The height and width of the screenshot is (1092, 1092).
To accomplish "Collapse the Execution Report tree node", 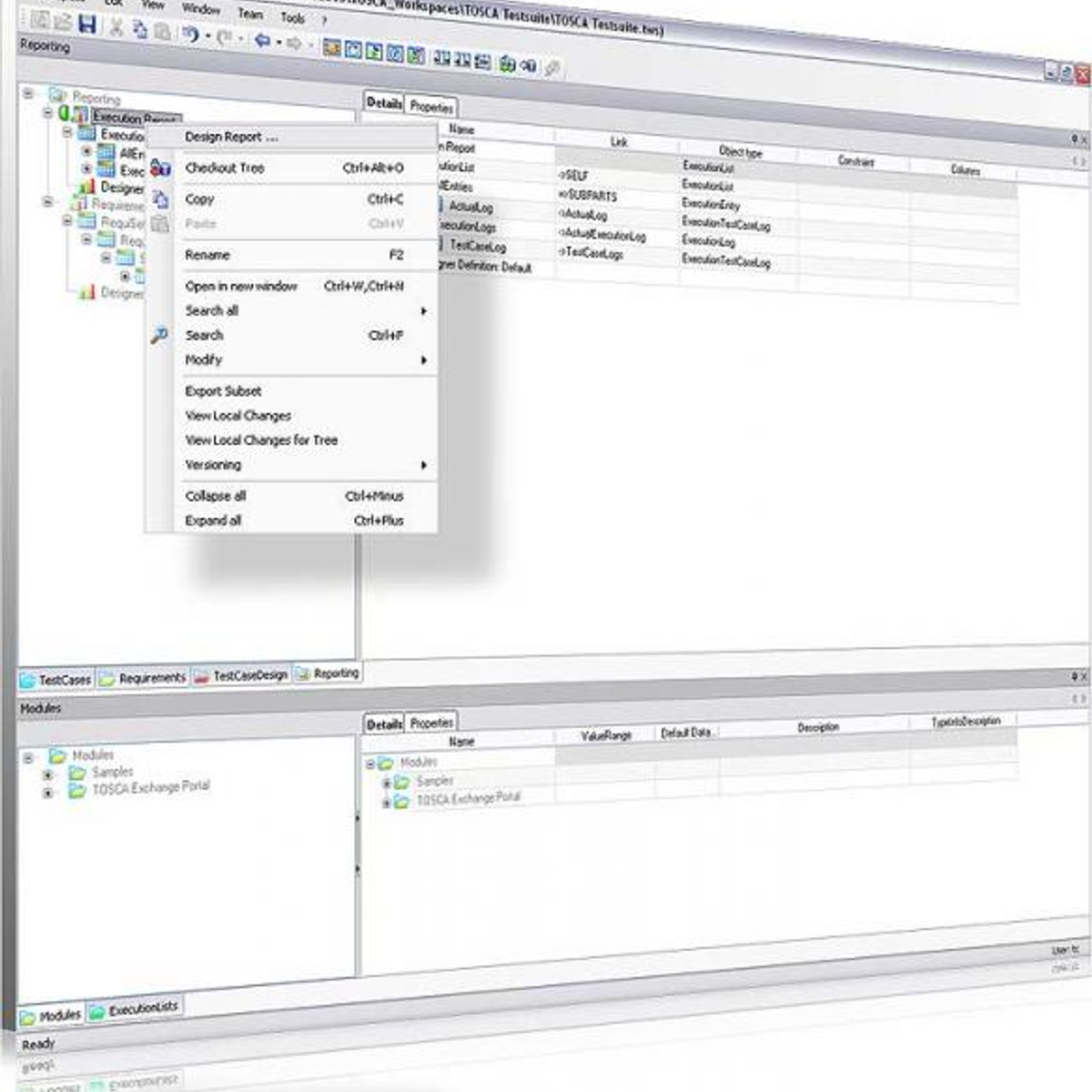I will (48, 112).
